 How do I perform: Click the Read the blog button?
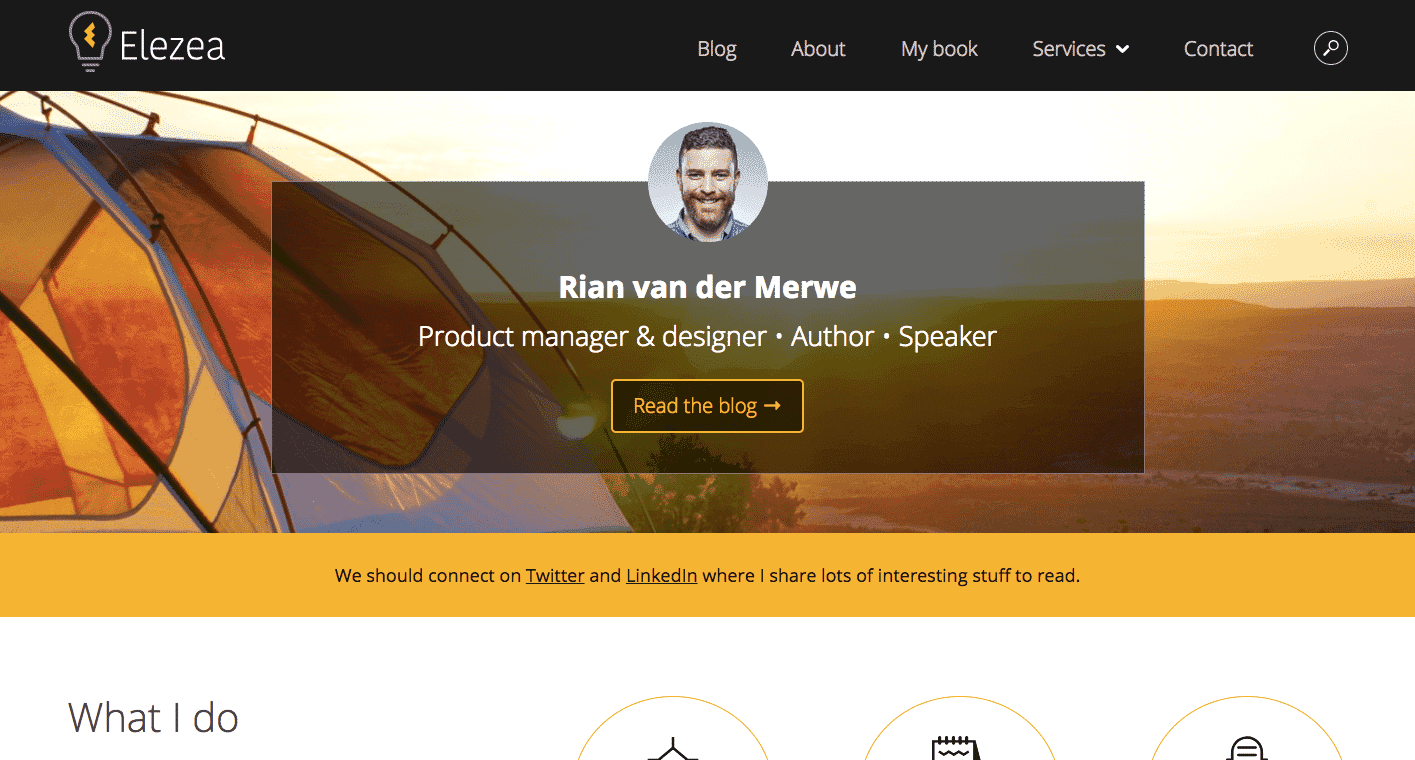click(707, 406)
